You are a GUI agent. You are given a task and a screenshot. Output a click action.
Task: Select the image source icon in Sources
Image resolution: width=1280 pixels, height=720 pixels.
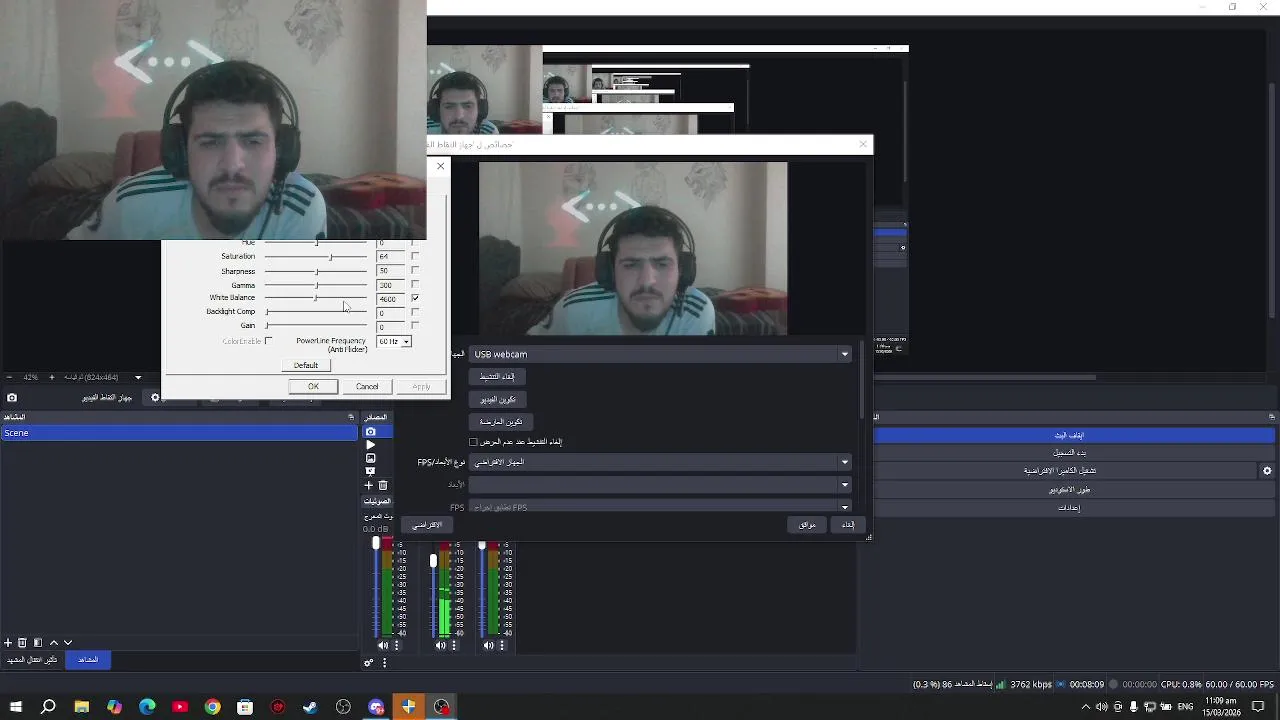click(370, 458)
